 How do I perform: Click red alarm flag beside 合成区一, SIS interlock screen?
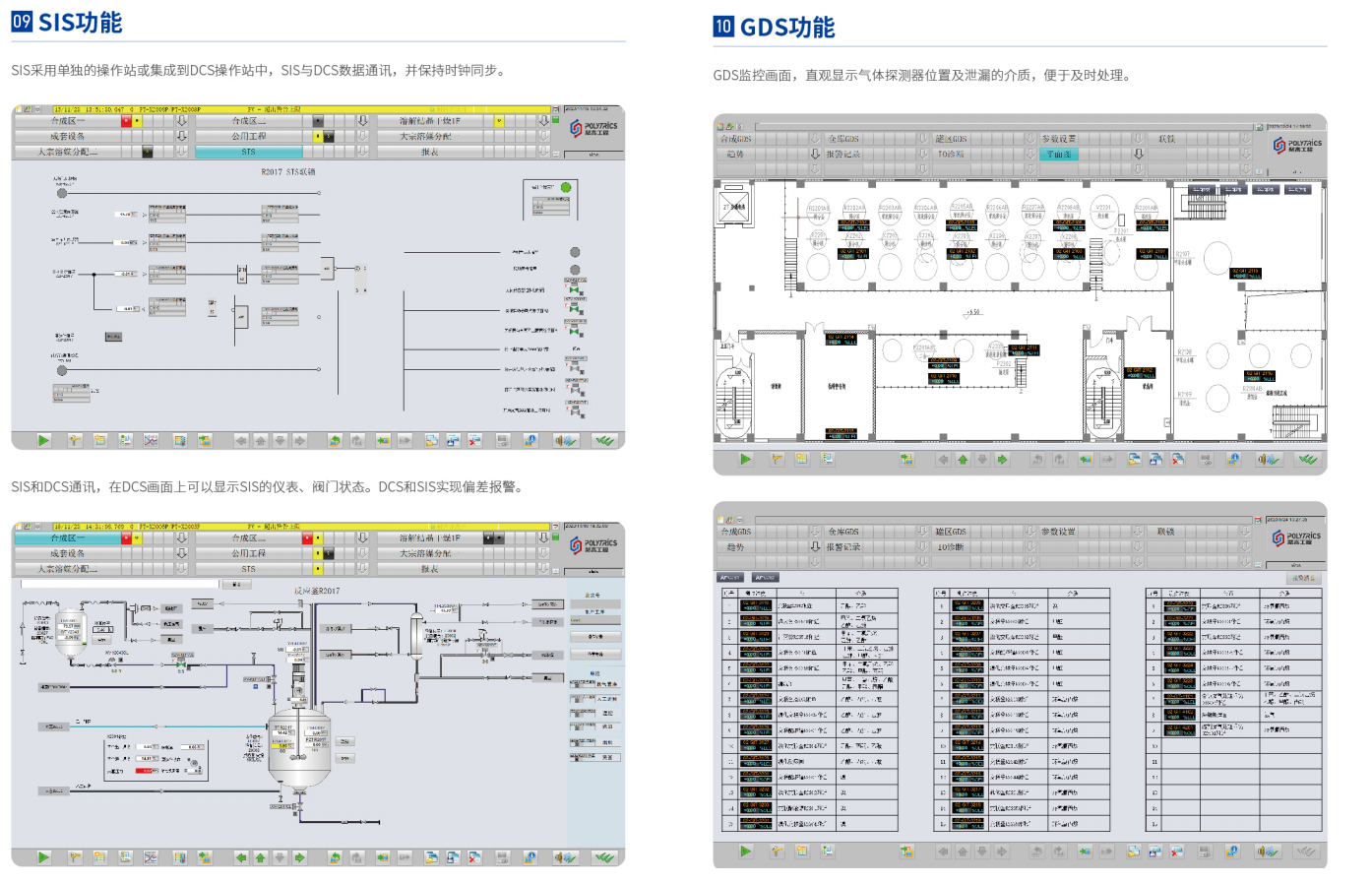click(x=126, y=121)
